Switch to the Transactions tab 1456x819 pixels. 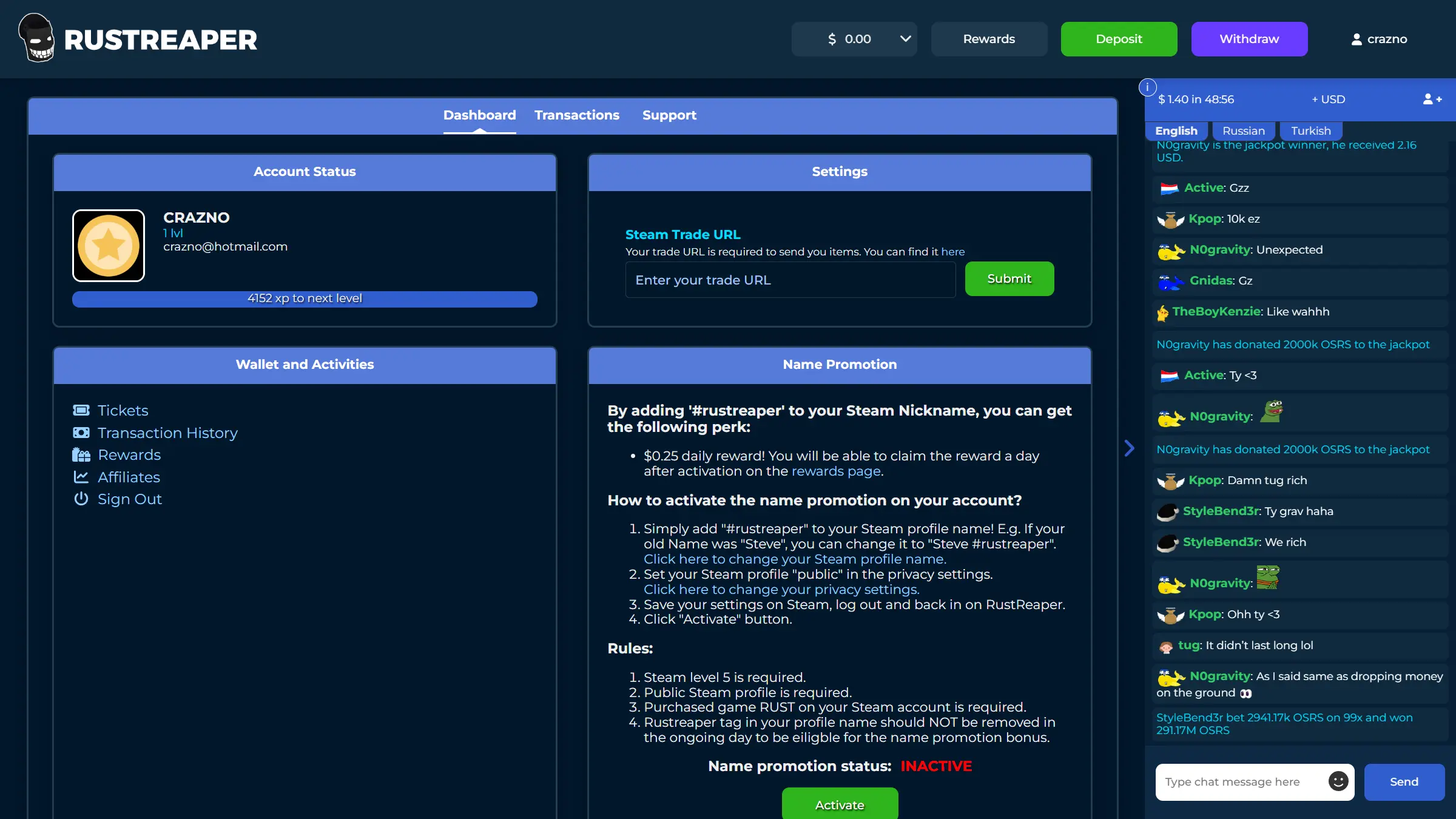pyautogui.click(x=576, y=115)
